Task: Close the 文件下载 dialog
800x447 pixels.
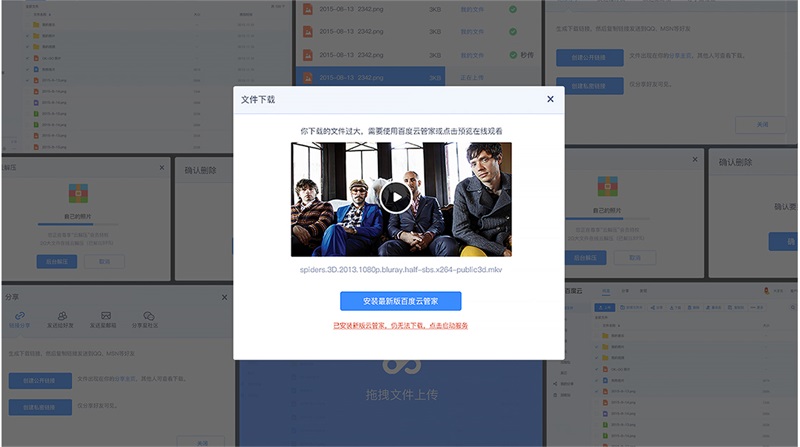Action: point(550,99)
